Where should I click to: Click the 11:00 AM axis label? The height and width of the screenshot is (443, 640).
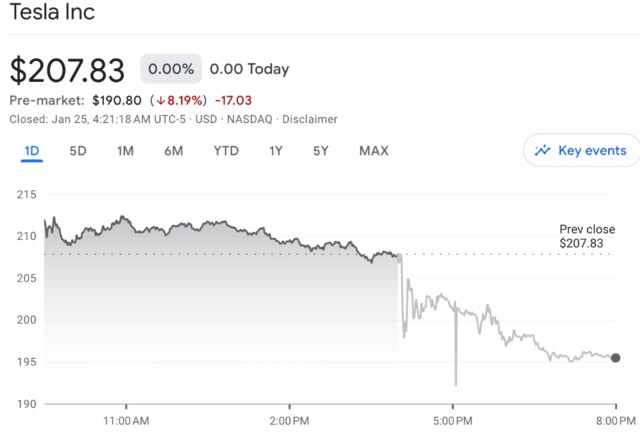click(x=127, y=420)
